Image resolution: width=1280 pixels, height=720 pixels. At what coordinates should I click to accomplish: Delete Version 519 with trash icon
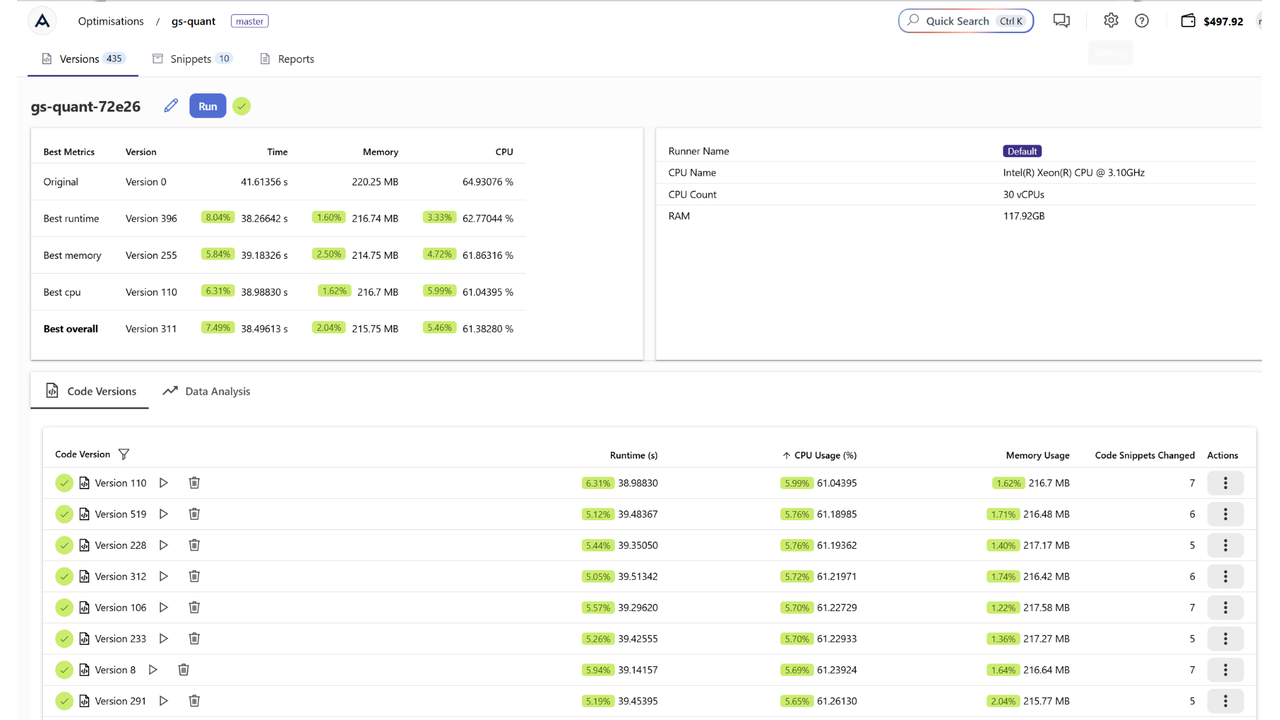tap(194, 514)
